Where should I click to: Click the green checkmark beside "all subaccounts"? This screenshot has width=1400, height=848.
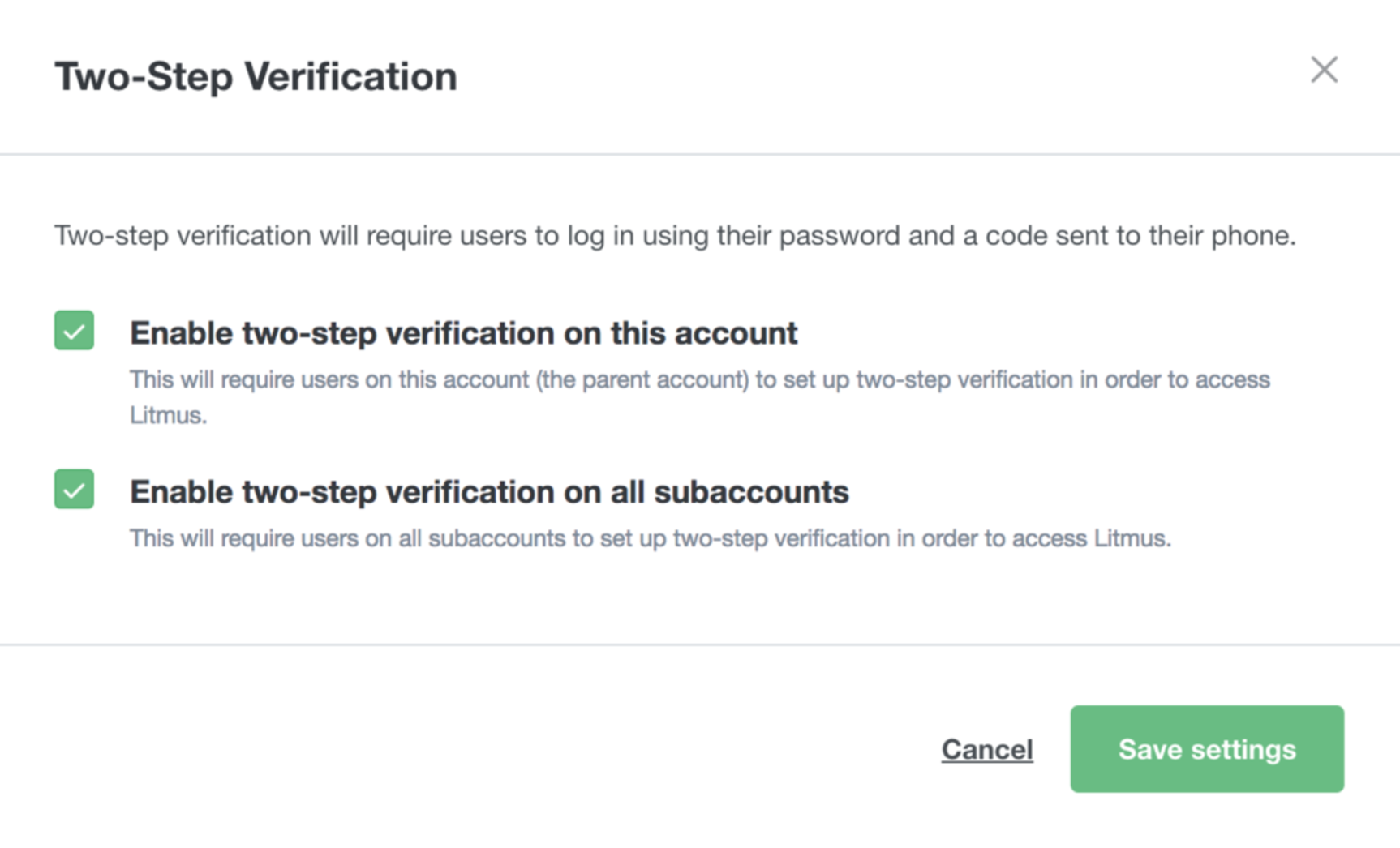click(x=74, y=490)
